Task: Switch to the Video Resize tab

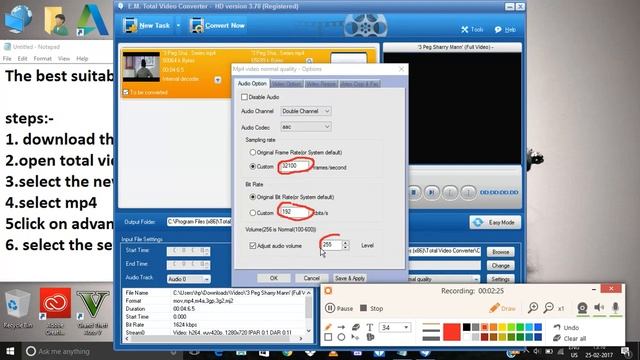Action: click(321, 84)
